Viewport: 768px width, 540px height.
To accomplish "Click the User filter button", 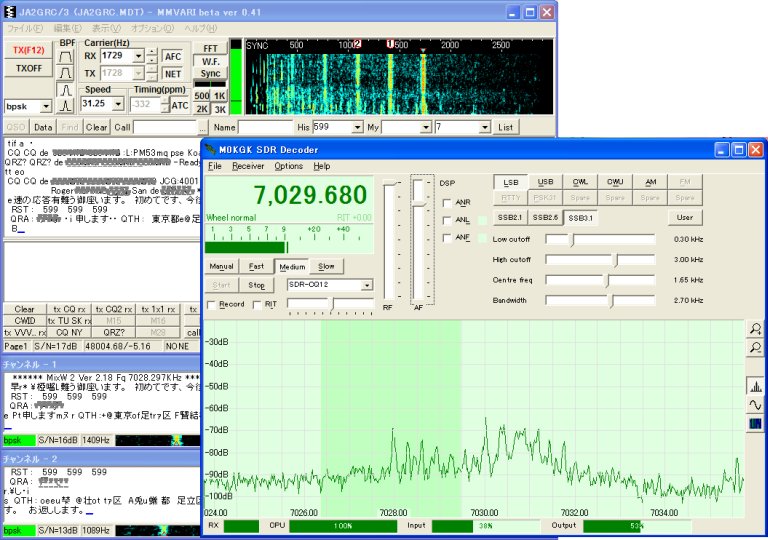I will tap(685, 217).
